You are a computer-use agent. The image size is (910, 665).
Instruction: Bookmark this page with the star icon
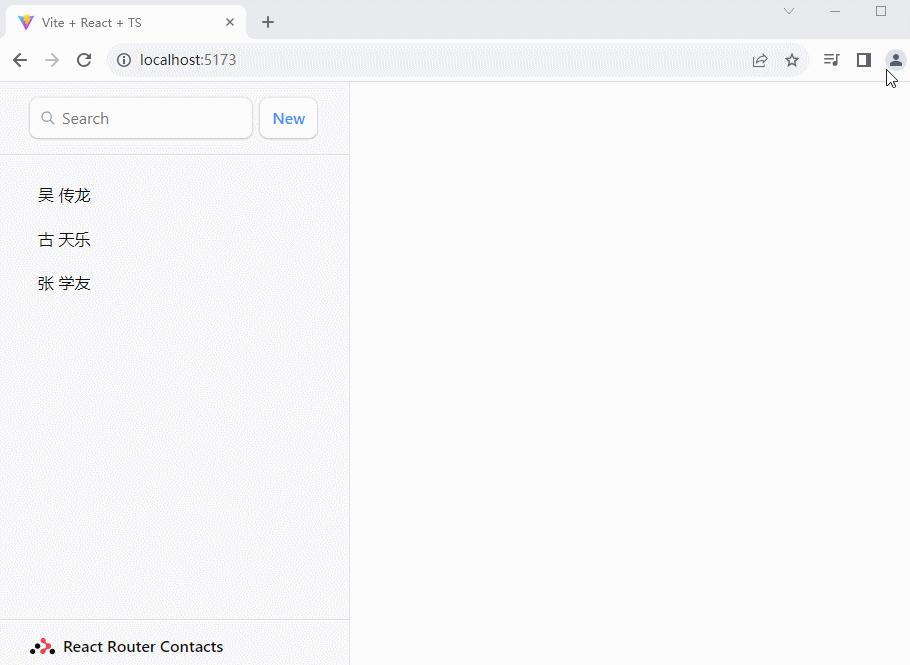click(x=792, y=60)
